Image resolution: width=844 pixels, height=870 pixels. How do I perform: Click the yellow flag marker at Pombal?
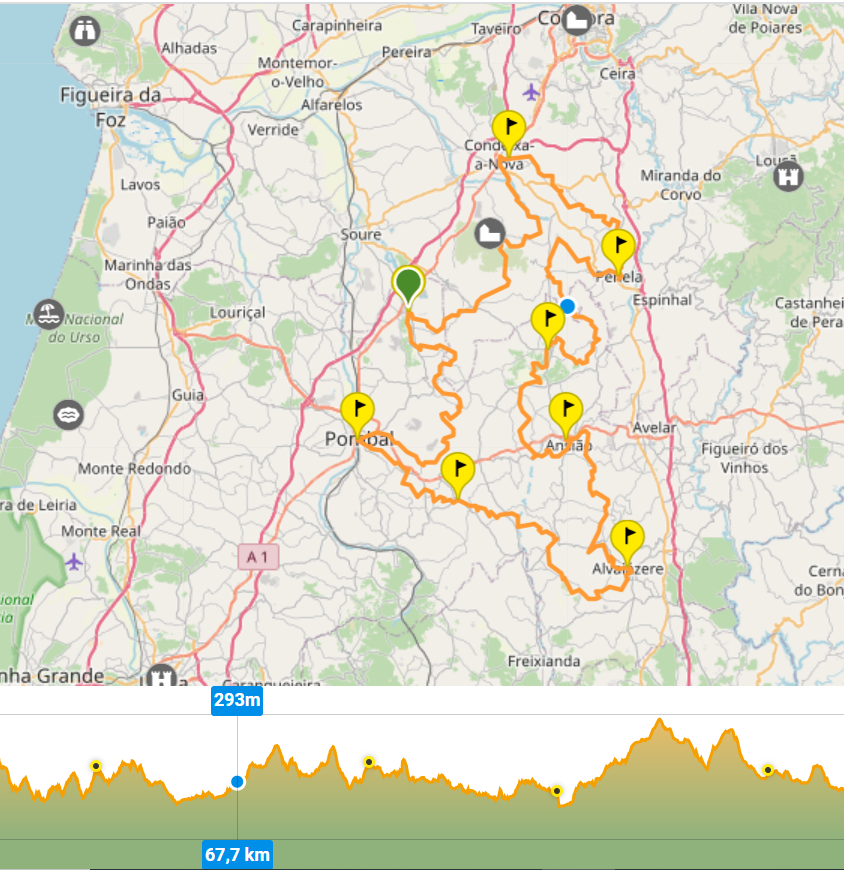click(357, 412)
